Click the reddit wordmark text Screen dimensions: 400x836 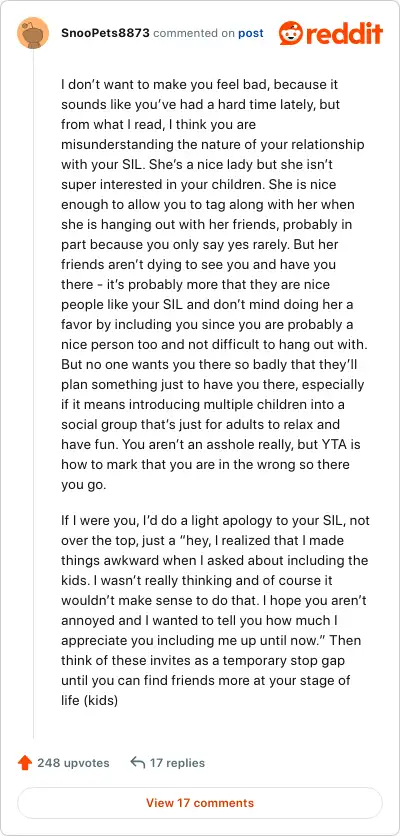click(x=344, y=34)
